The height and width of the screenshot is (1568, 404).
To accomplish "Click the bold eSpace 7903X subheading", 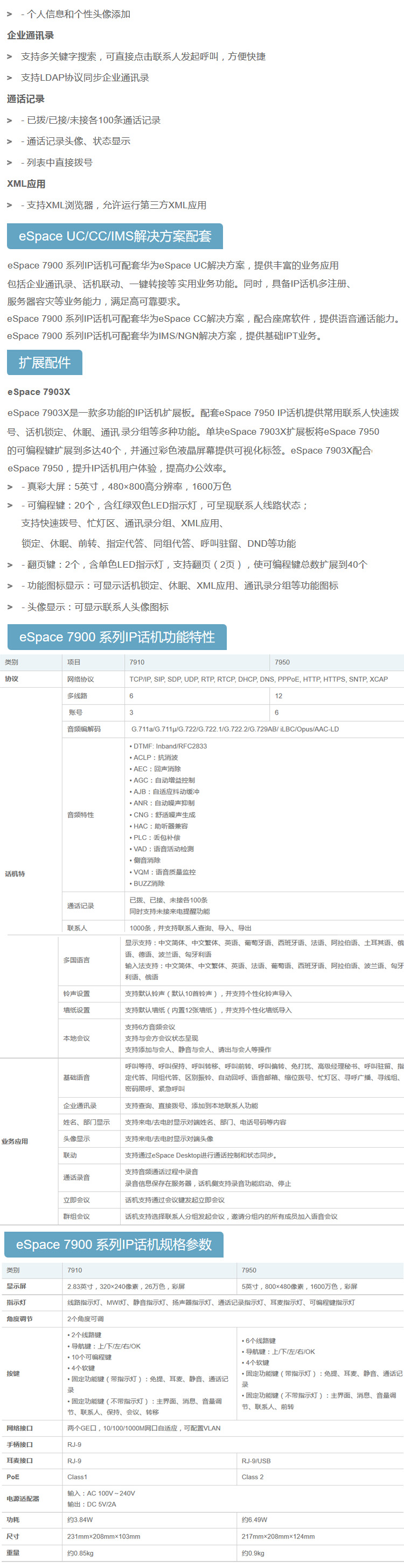I will [38, 392].
